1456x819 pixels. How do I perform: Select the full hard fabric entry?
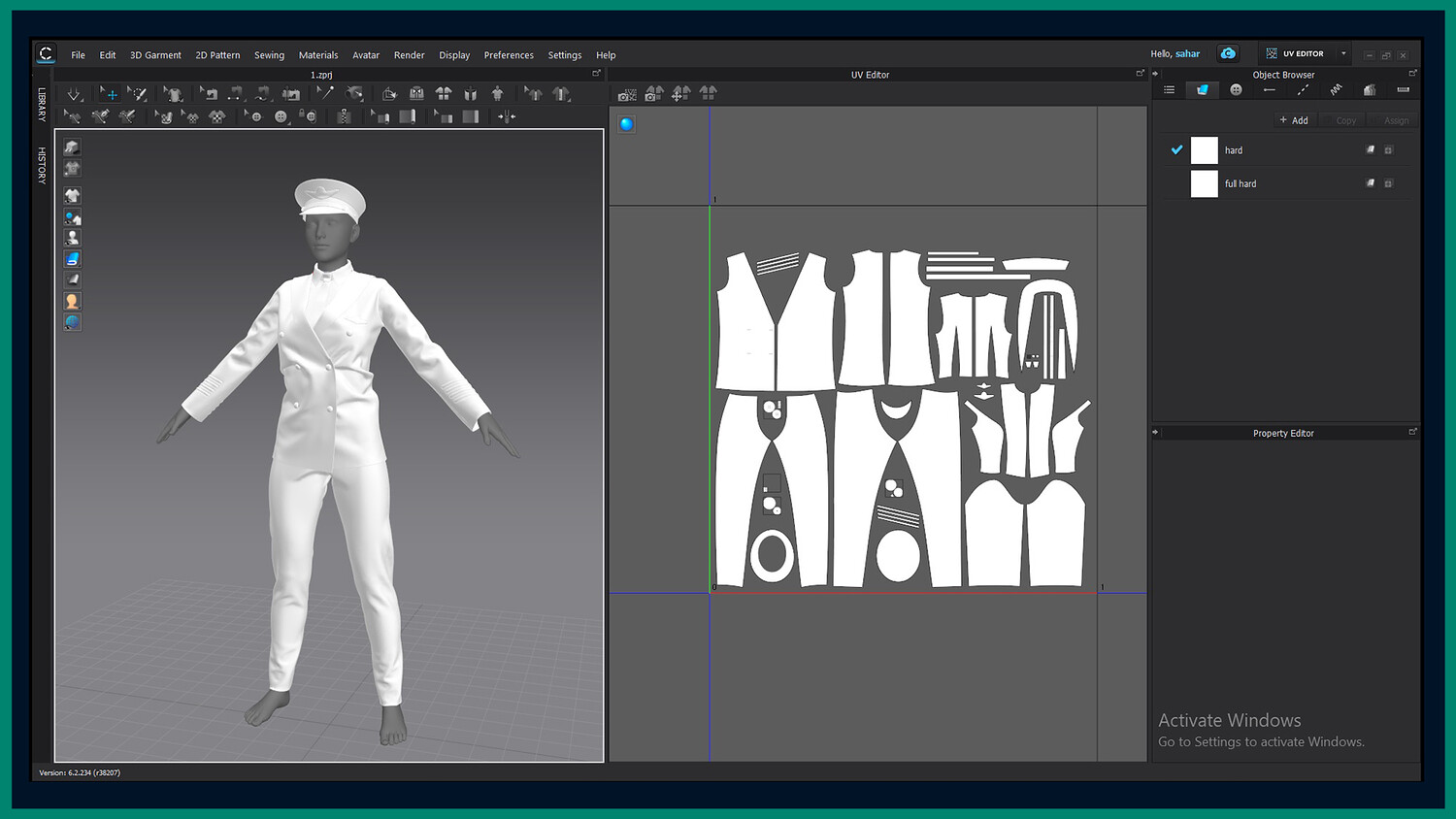point(1241,183)
